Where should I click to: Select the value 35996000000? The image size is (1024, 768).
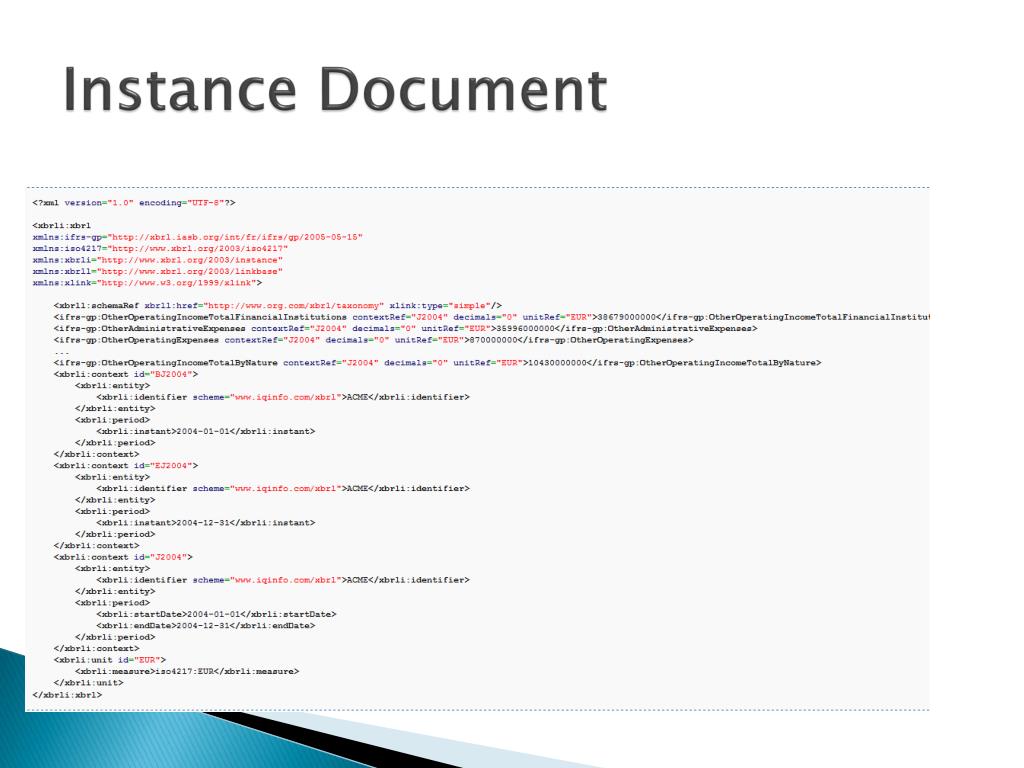[x=525, y=328]
